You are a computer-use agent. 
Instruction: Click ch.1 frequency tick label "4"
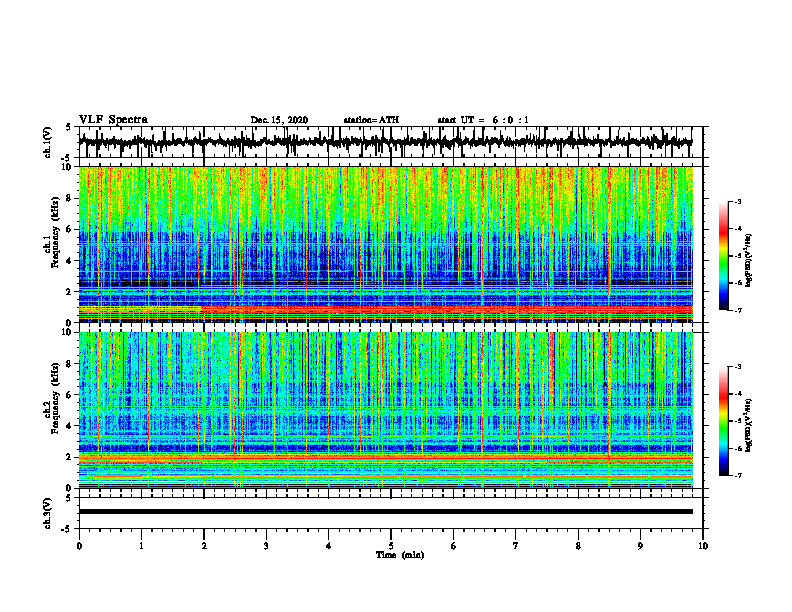tap(69, 261)
